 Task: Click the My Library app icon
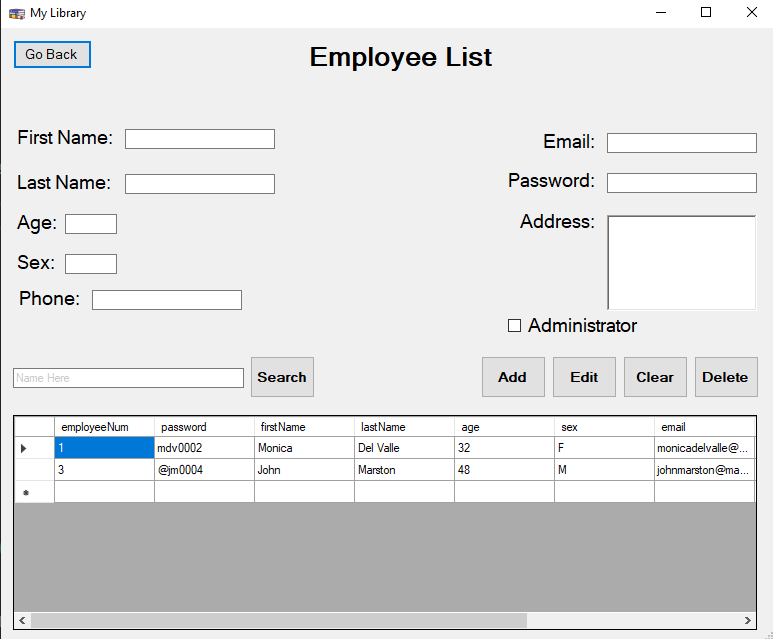click(17, 13)
